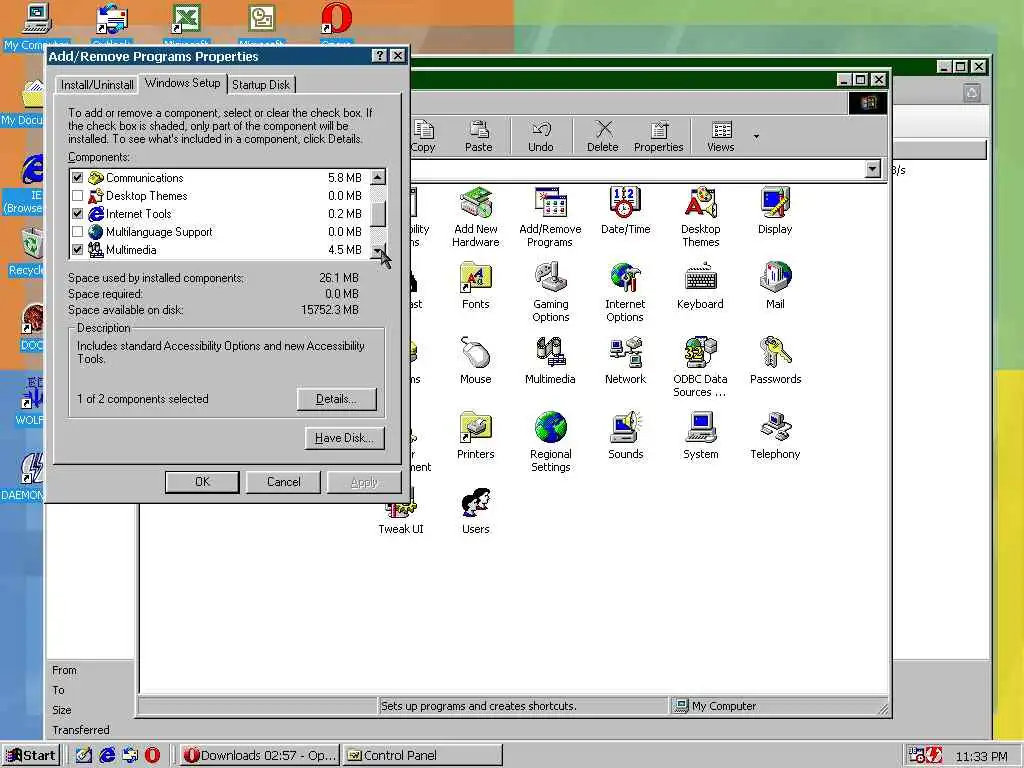Click the Views toolbar button
Screen dimensions: 1024x768
click(x=720, y=136)
